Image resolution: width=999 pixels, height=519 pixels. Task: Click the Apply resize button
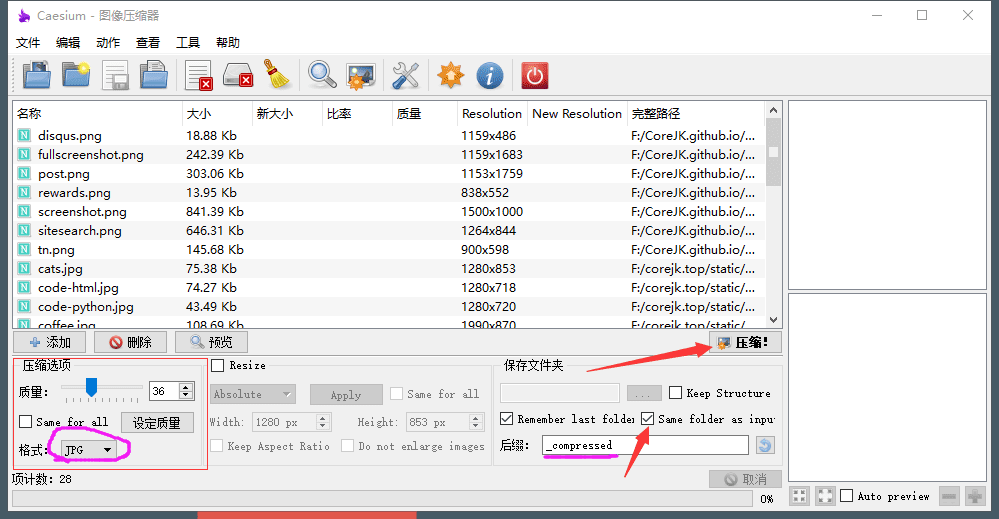346,395
